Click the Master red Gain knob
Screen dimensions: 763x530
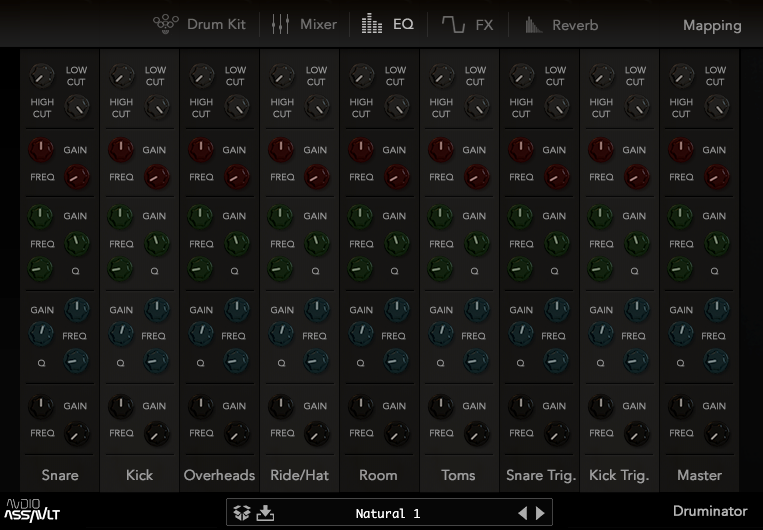pyautogui.click(x=681, y=149)
